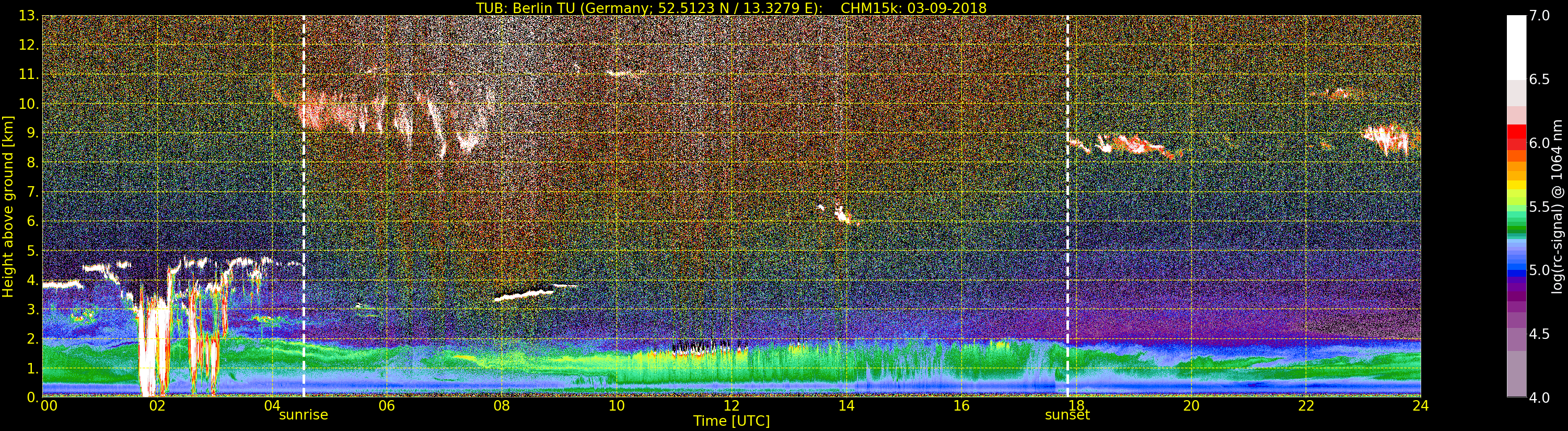Screen dimensions: 1568x431
Task: Click the y-axis tick label 12
Action: pos(28,45)
